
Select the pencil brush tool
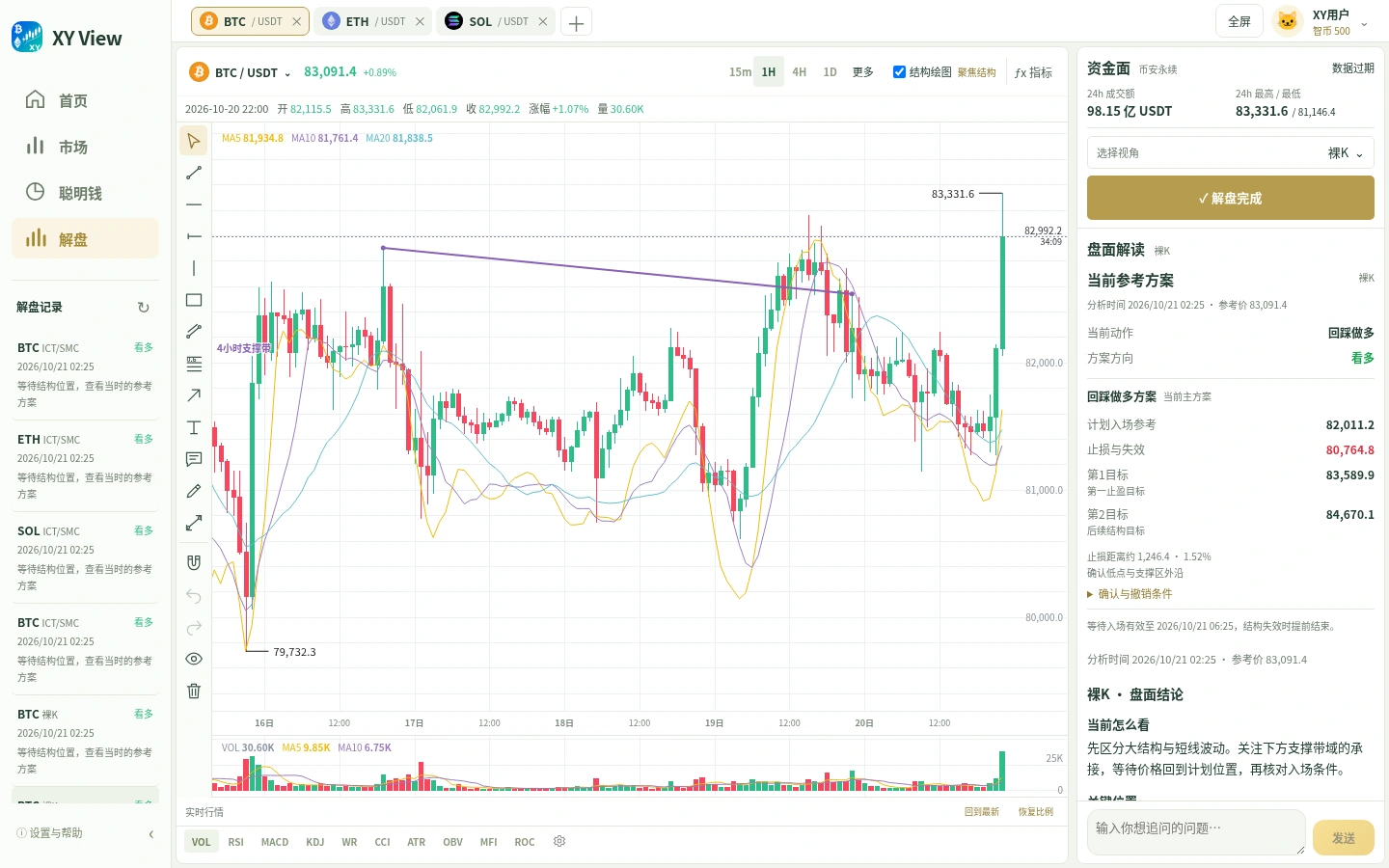click(194, 491)
